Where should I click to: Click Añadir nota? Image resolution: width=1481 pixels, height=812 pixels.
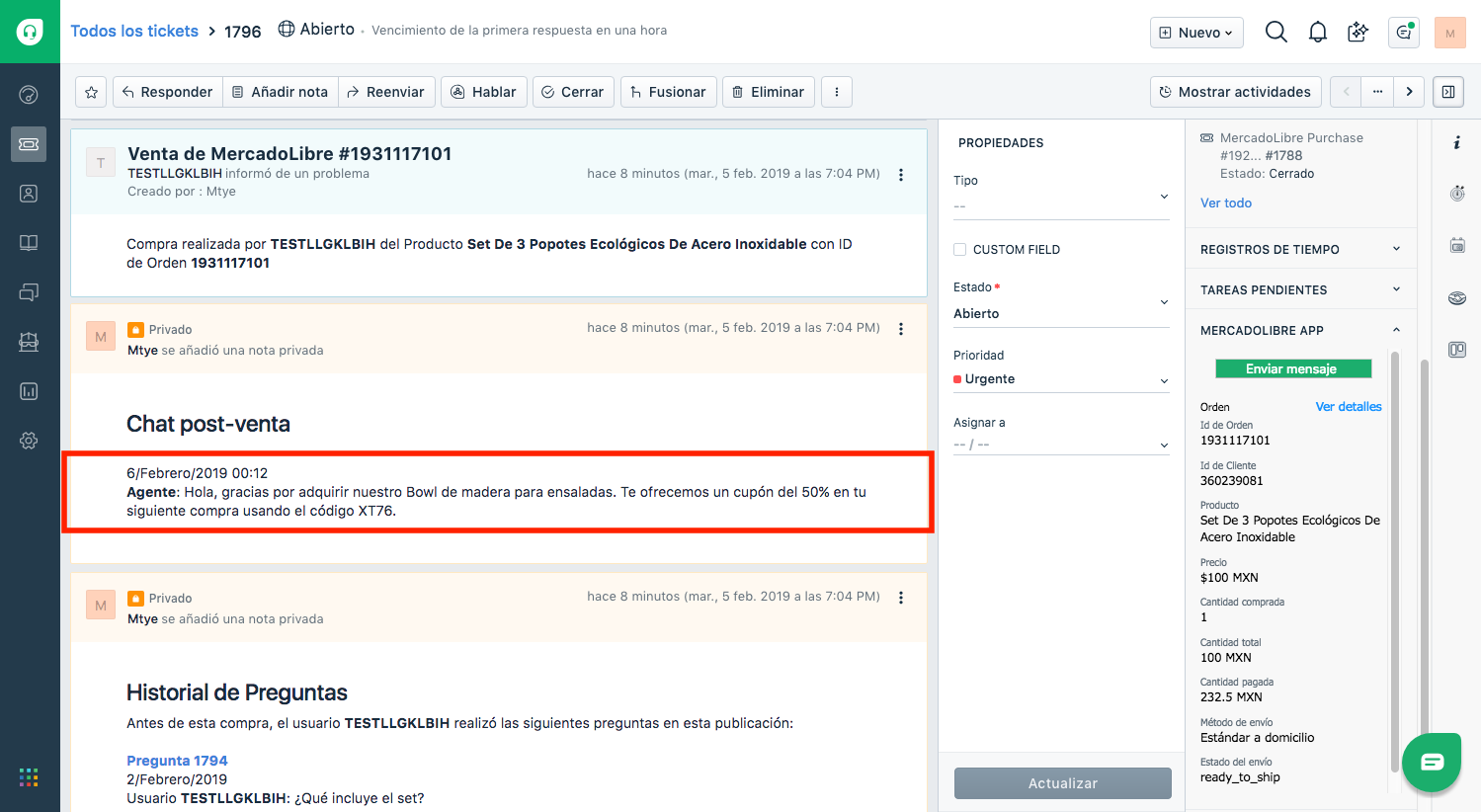pyautogui.click(x=281, y=92)
